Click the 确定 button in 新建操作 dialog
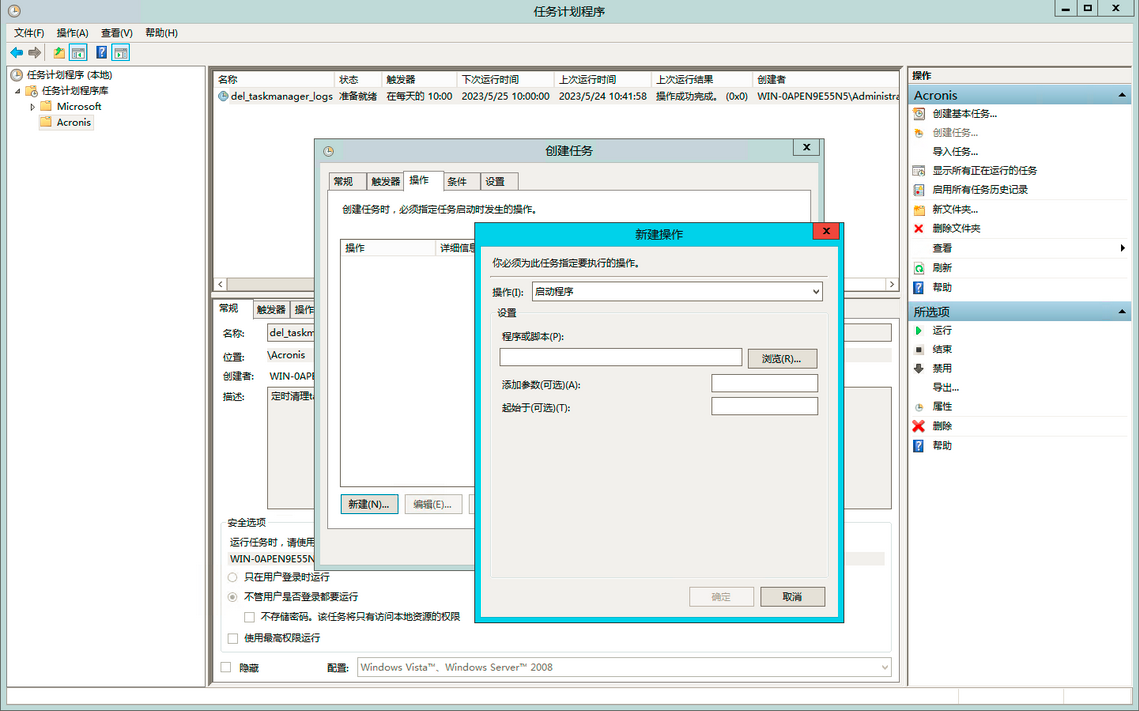1139x711 pixels. pyautogui.click(x=721, y=597)
